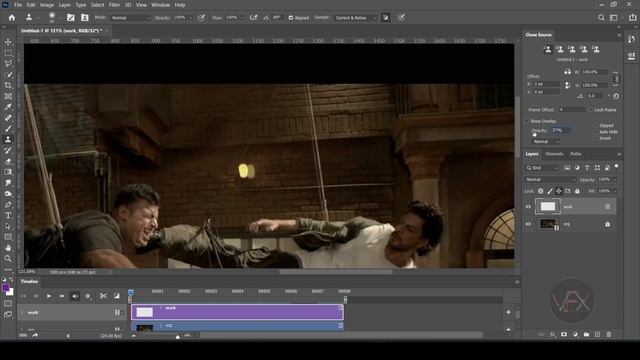
Task: Adjust the timeline zoom slider
Action: pos(178,337)
